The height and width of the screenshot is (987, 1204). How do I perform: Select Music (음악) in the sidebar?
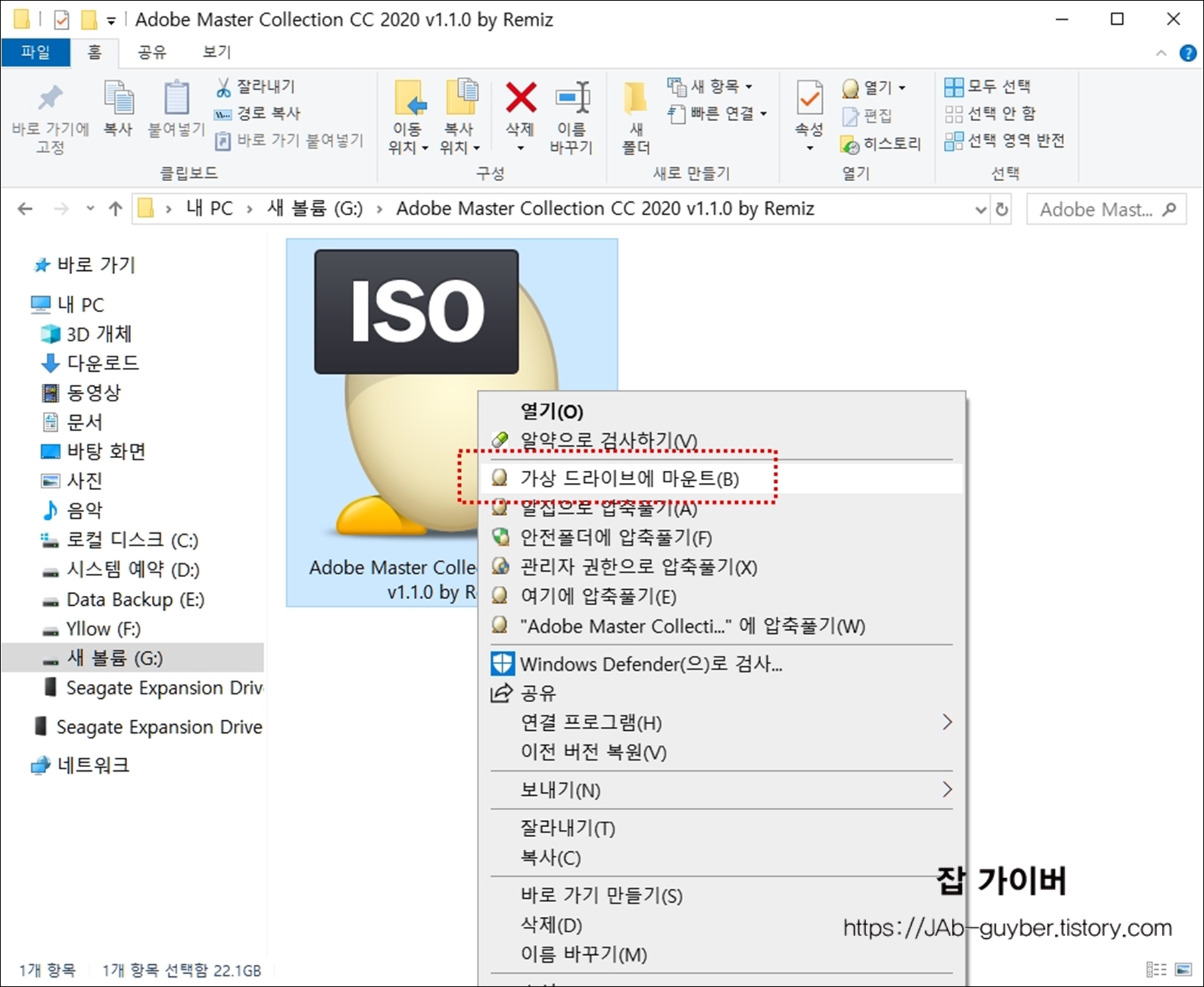(72, 510)
